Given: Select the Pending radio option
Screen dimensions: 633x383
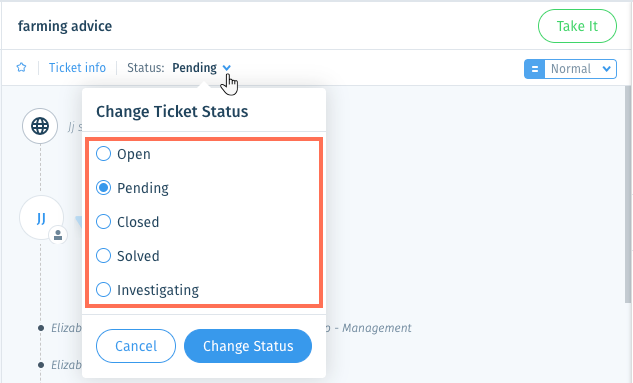Looking at the screenshot, I should click(x=103, y=188).
